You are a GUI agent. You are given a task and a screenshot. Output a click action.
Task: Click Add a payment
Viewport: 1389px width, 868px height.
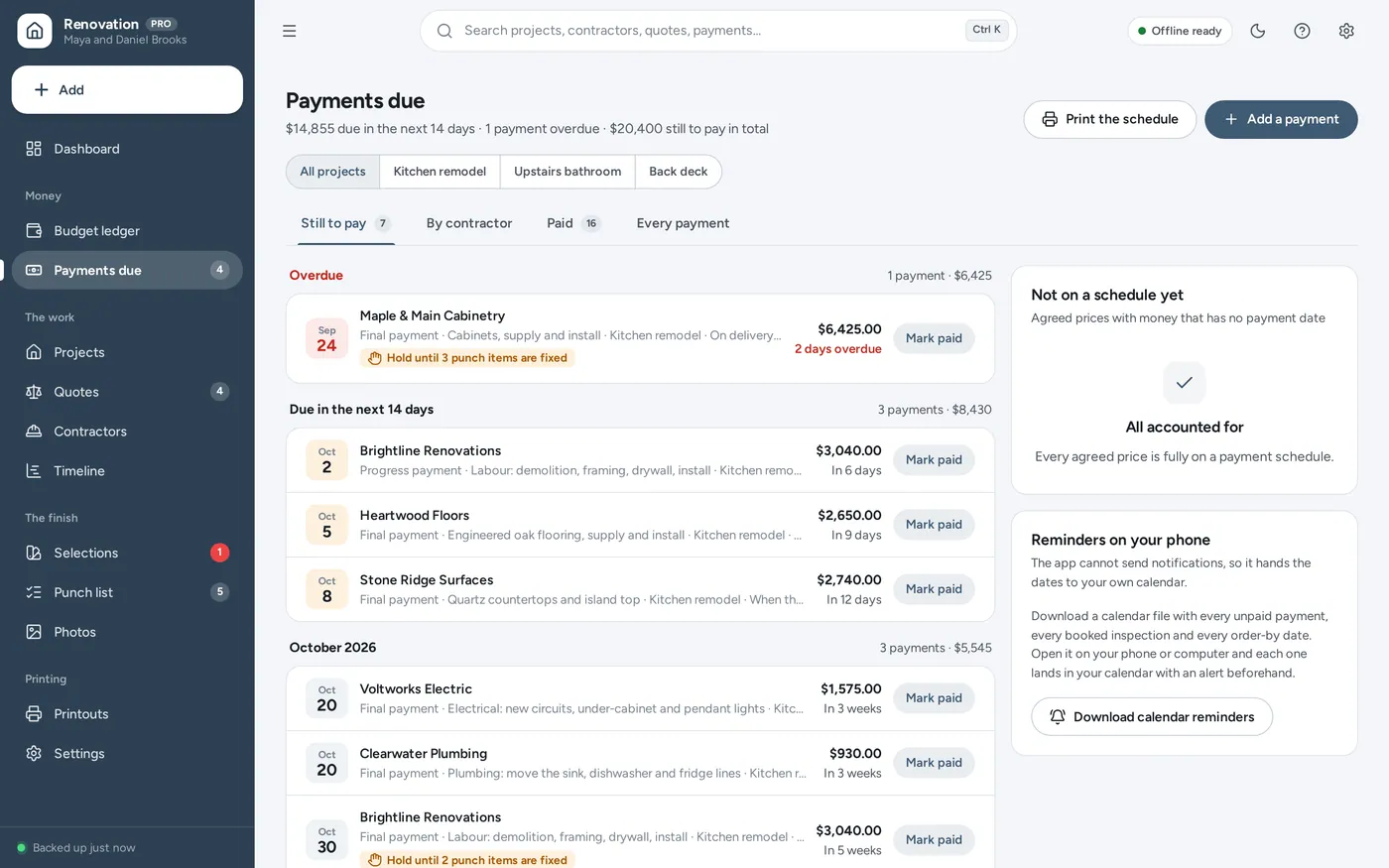click(x=1281, y=119)
